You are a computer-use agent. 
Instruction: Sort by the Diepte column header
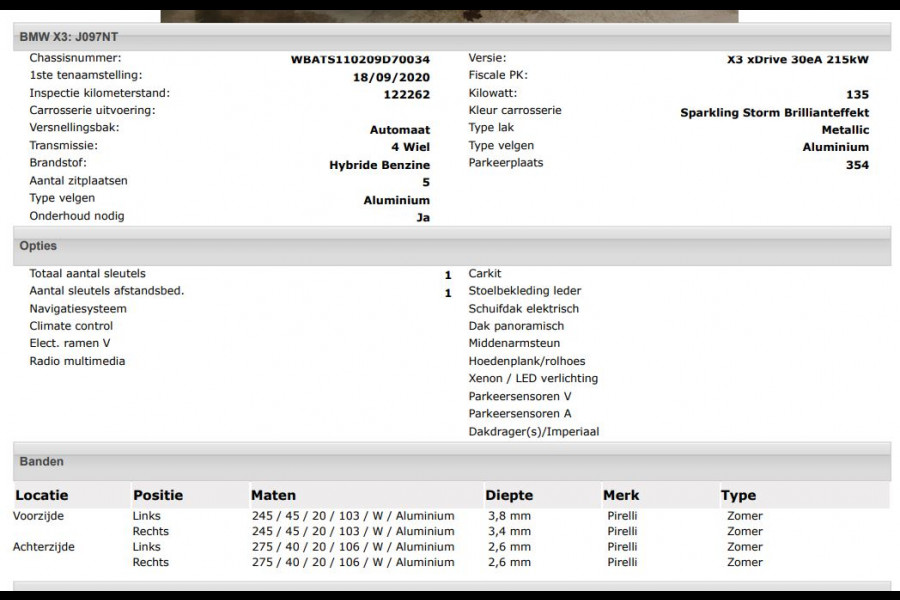pos(509,495)
